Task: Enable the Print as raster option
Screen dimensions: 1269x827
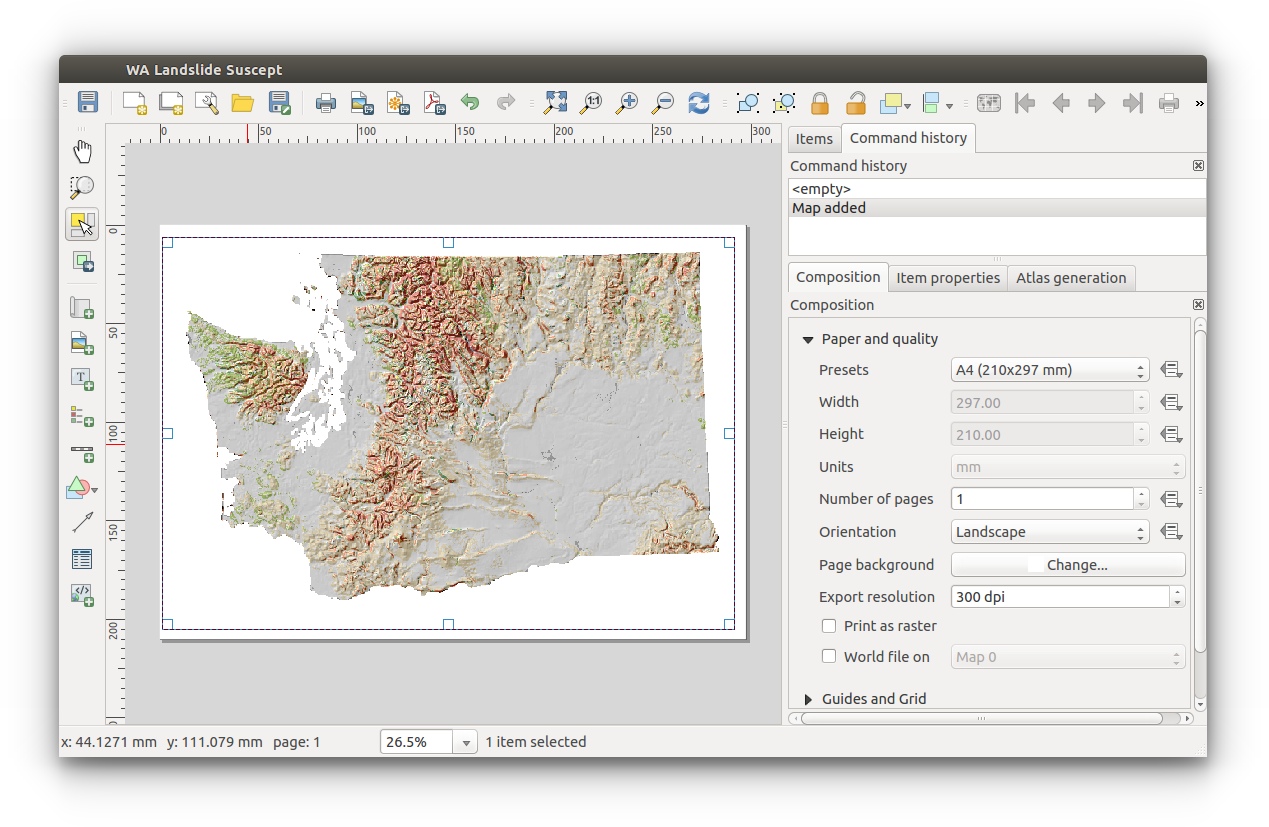Action: click(x=829, y=625)
